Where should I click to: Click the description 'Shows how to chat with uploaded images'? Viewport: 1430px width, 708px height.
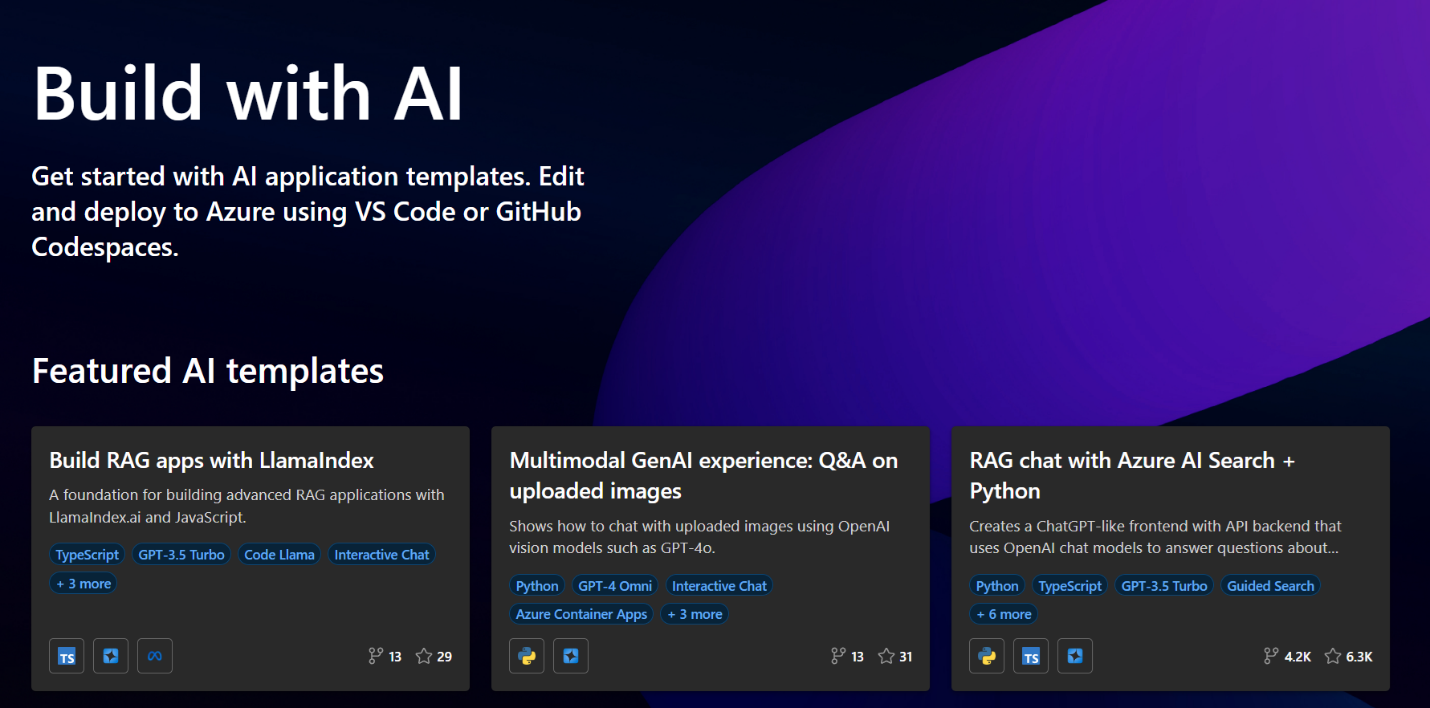(x=700, y=537)
